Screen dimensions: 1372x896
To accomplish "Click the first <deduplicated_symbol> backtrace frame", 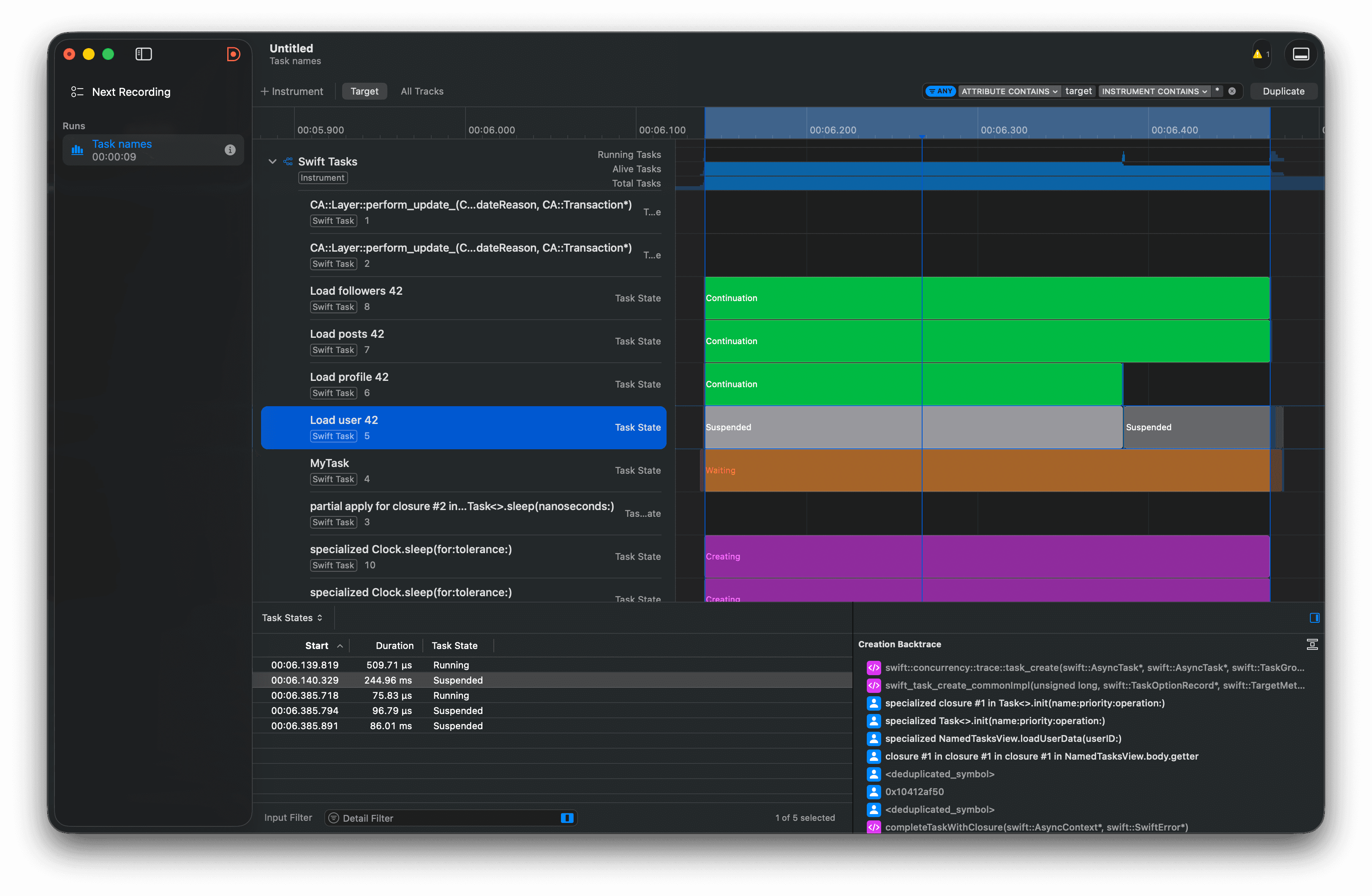I will (939, 774).
